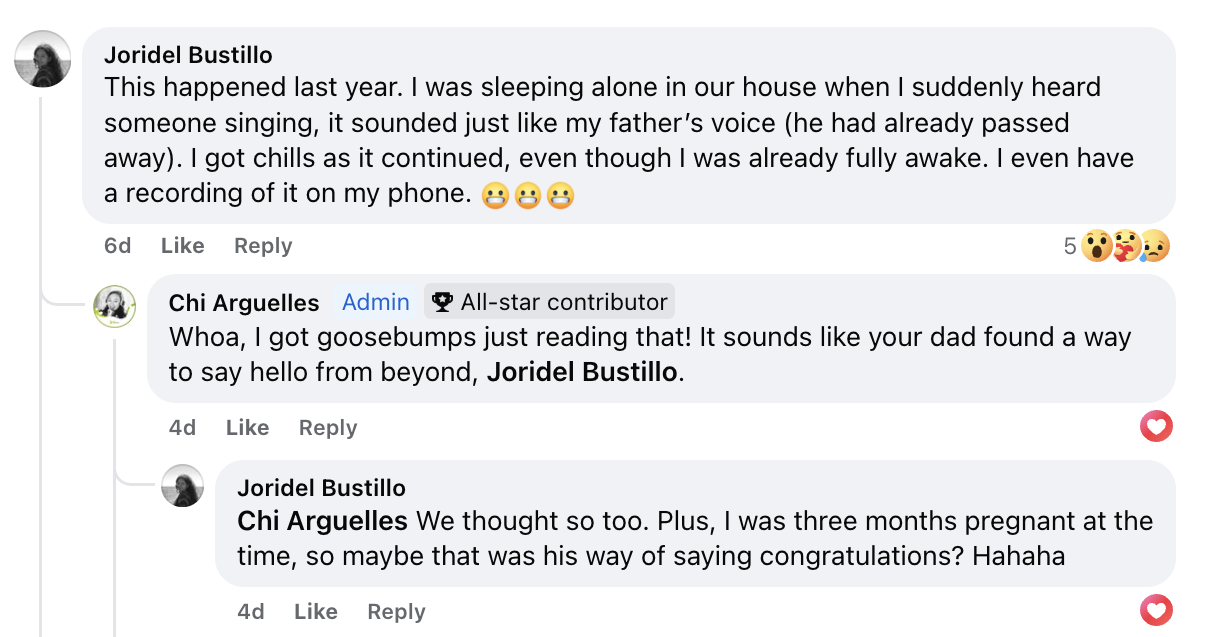Open heart reaction on Joridel's pregnancy reply

(x=1156, y=610)
